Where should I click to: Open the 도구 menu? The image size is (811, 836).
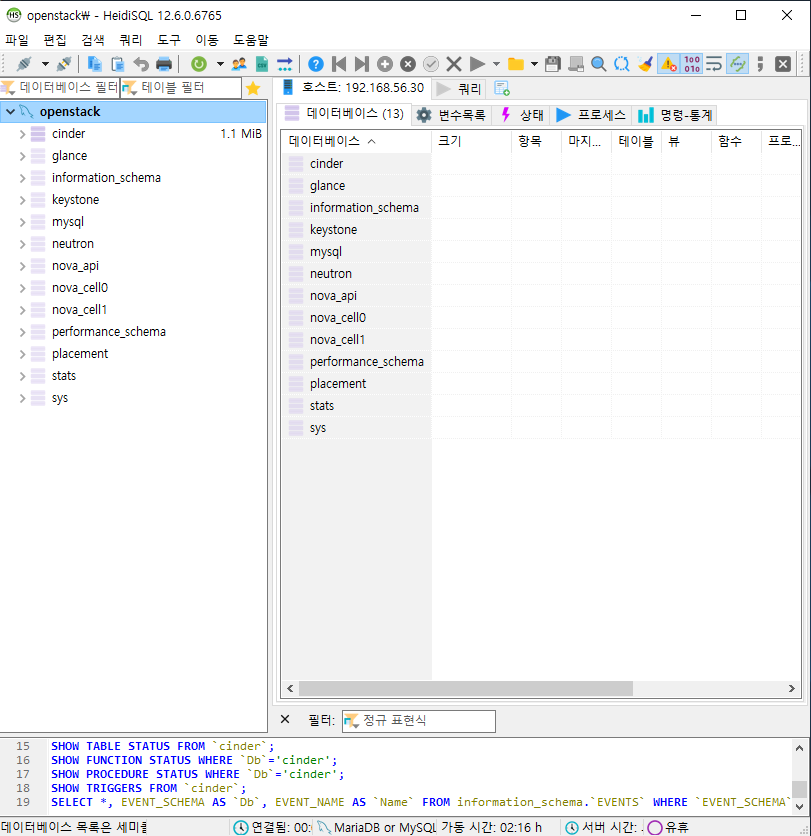[168, 40]
